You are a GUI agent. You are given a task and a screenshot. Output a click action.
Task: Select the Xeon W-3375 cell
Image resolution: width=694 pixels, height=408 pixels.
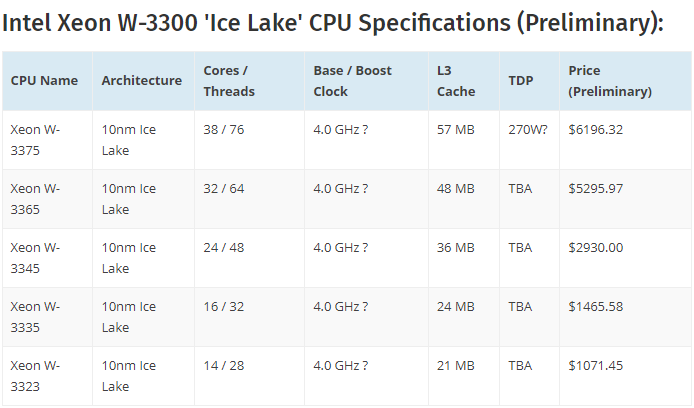point(36,139)
